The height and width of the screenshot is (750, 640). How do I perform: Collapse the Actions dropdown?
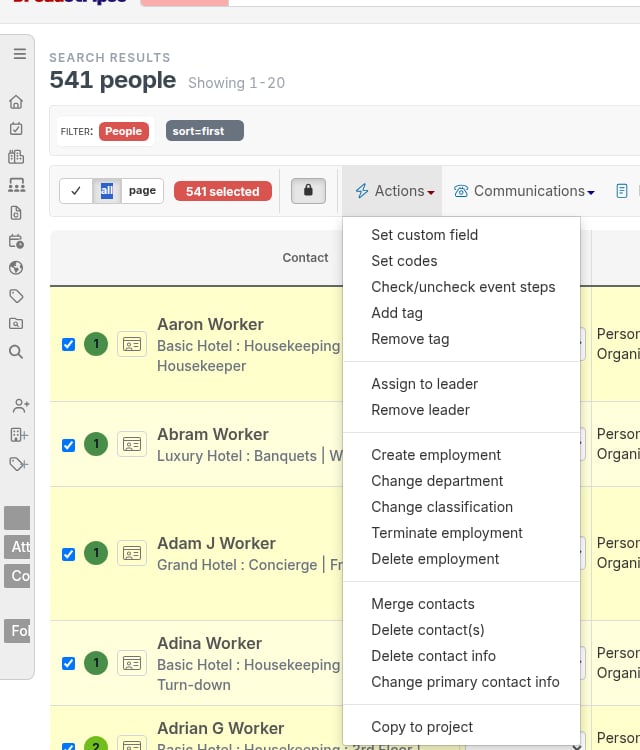click(394, 191)
